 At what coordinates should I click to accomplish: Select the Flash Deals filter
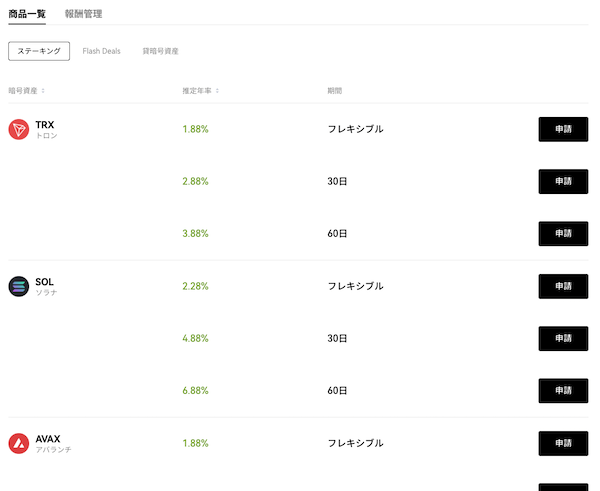pyautogui.click(x=101, y=51)
